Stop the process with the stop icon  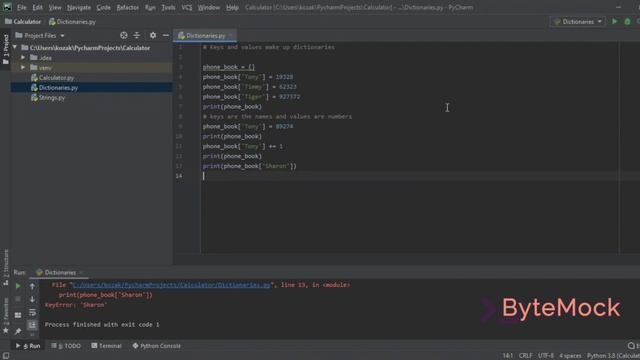click(x=18, y=299)
